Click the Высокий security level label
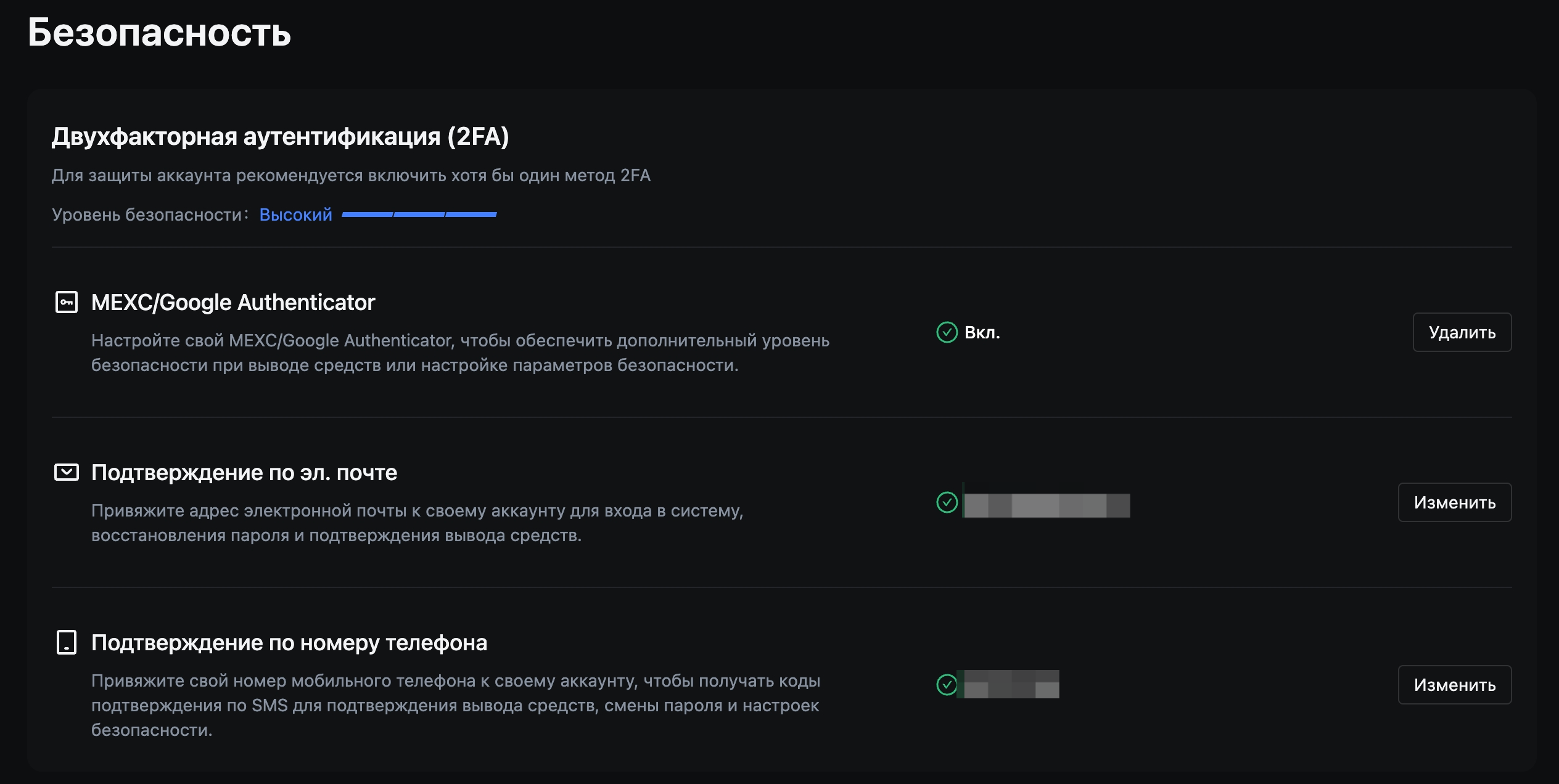Screen dimensions: 1559x784 pyautogui.click(x=295, y=214)
